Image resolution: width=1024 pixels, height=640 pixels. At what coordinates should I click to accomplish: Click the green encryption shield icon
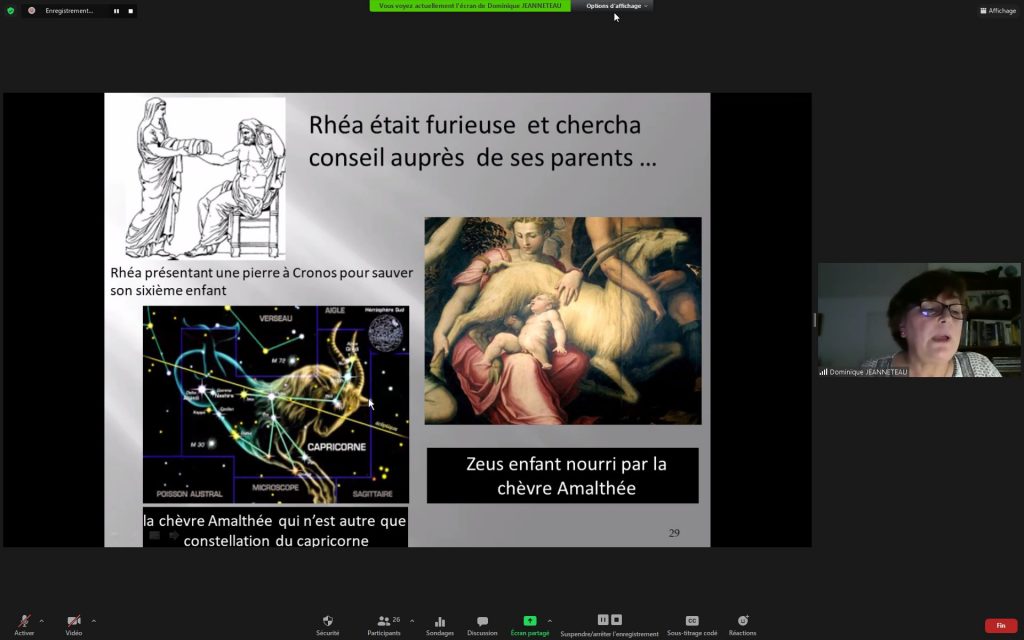click(10, 10)
